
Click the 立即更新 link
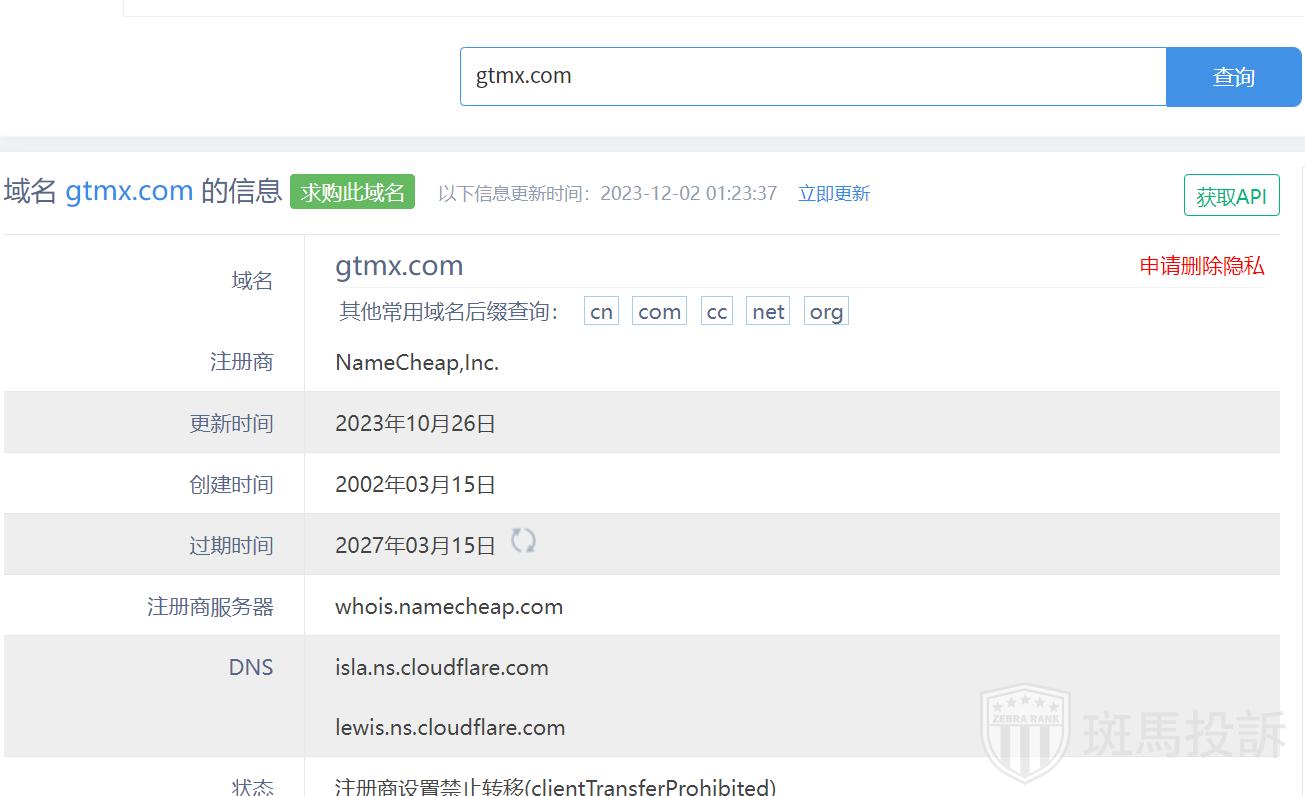coord(833,194)
